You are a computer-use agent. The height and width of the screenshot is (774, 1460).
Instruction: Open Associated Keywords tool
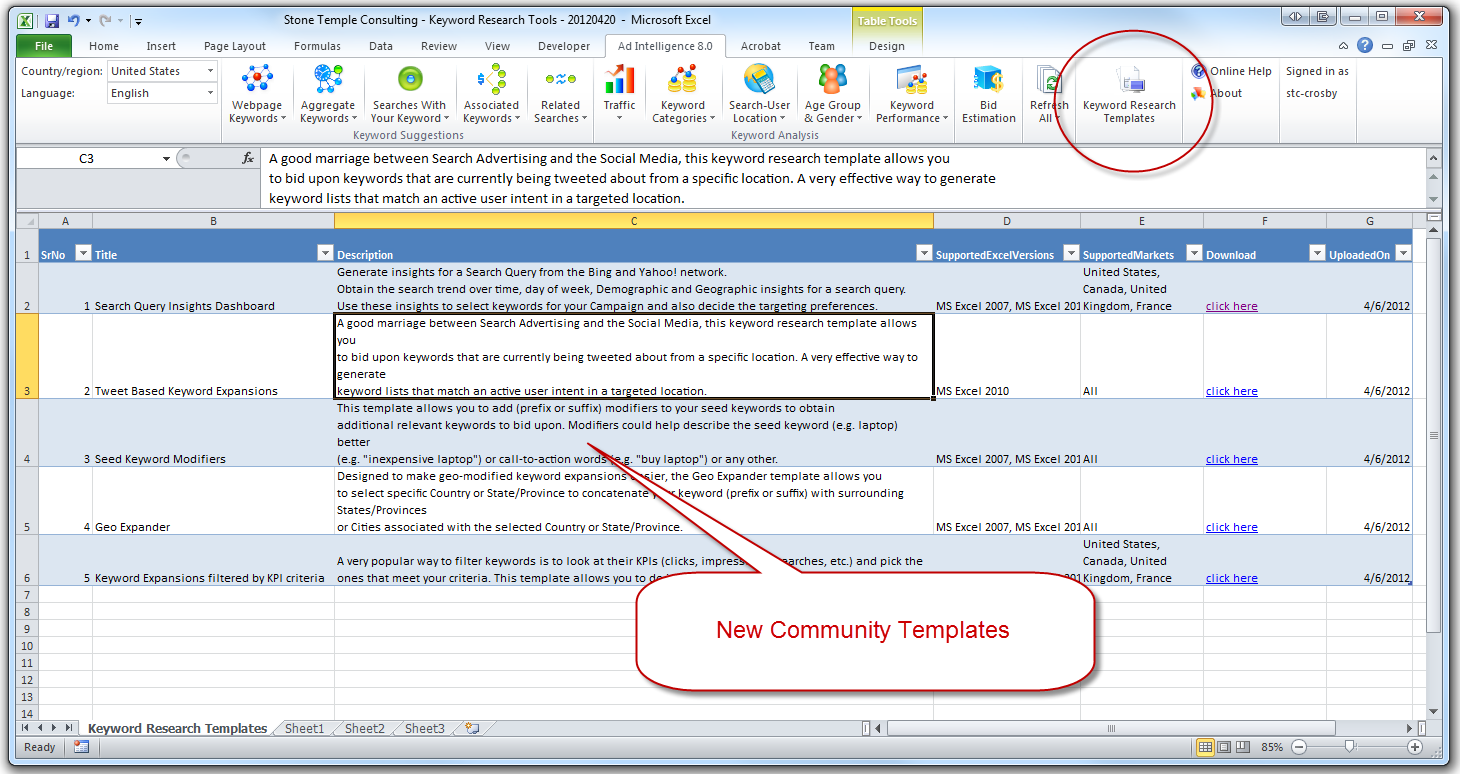pos(491,94)
